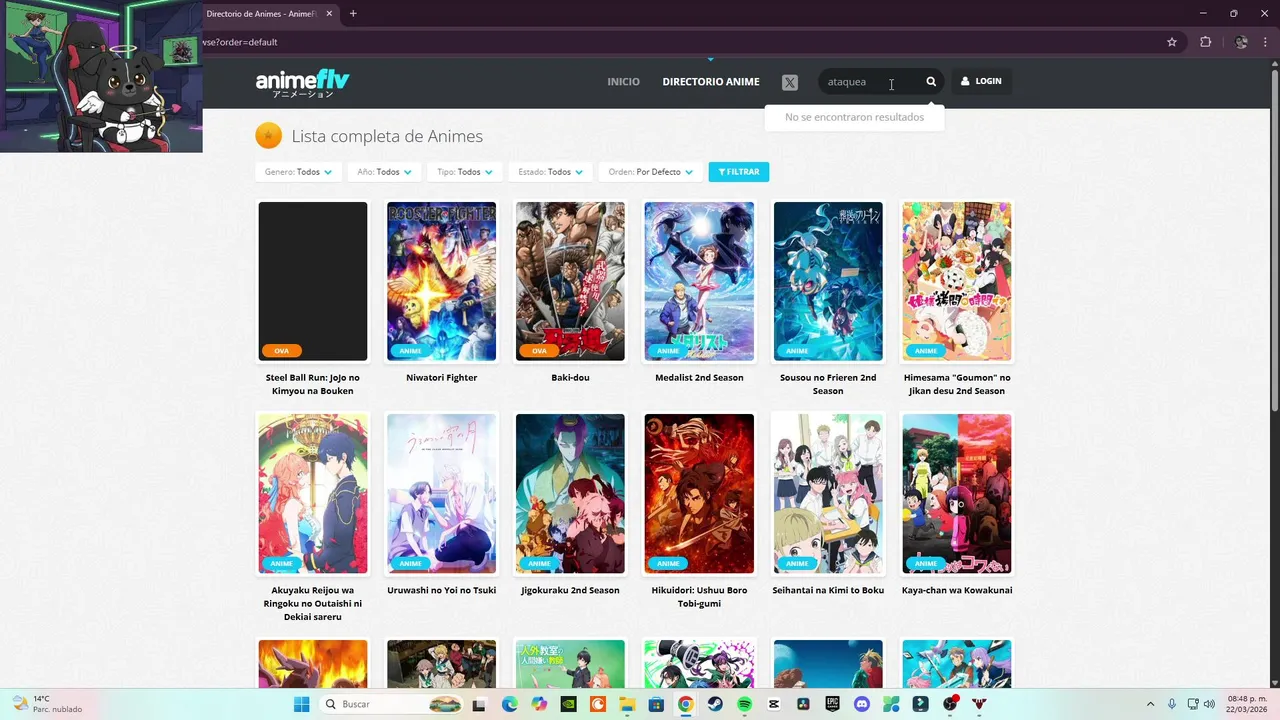Viewport: 1280px width, 720px height.
Task: Click the AnimeFLV logo
Action: [x=302, y=83]
